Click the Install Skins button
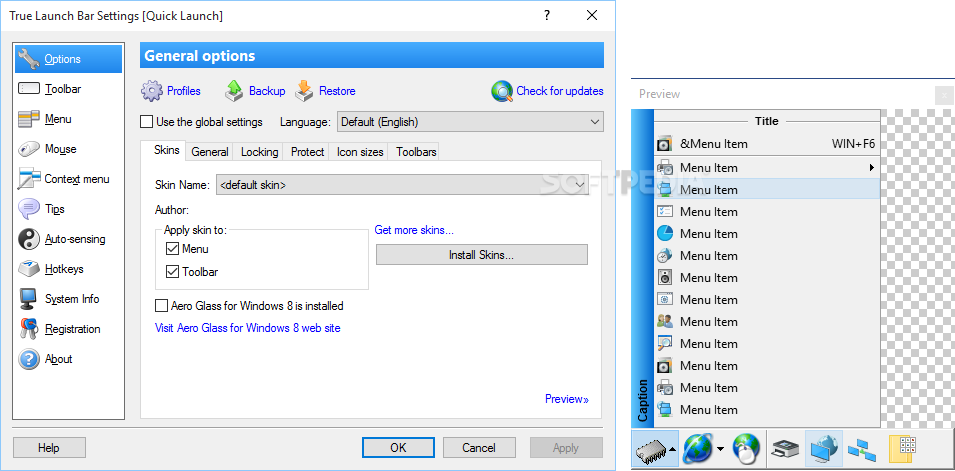 click(482, 255)
